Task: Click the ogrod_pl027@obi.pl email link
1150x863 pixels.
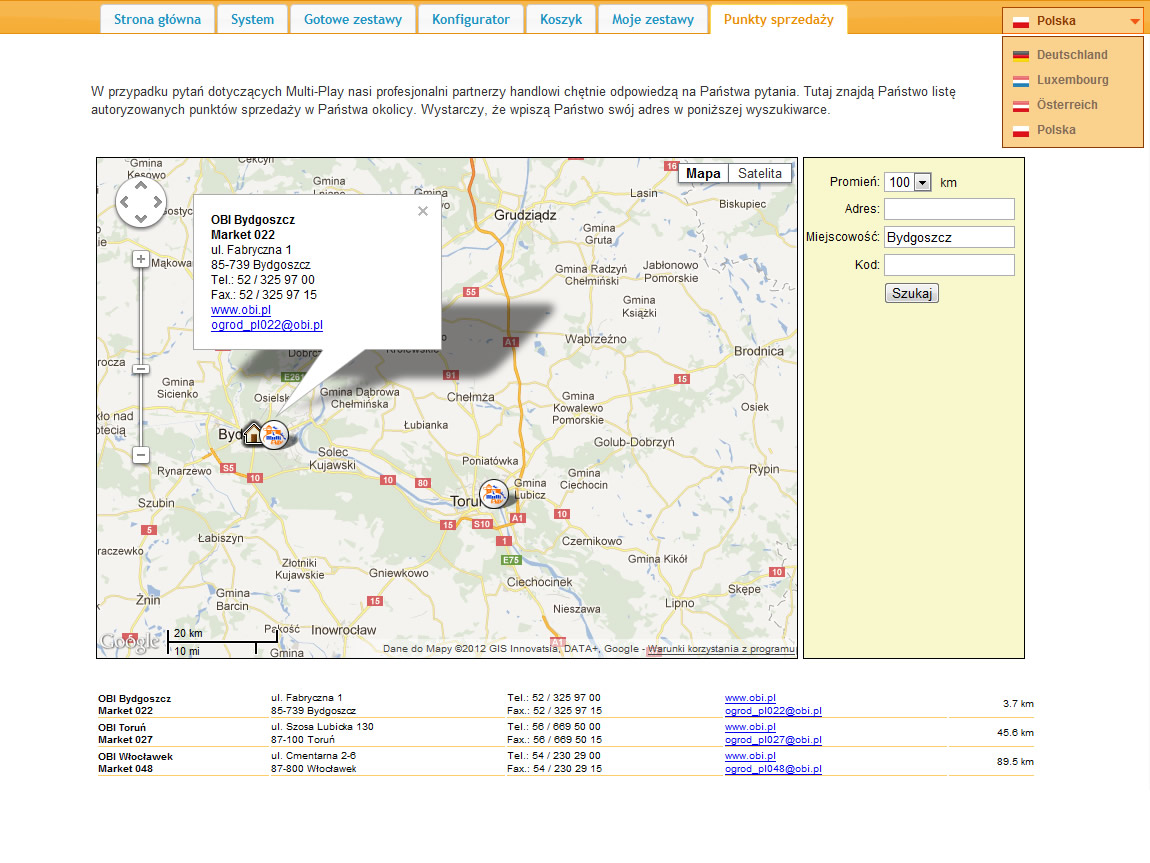Action: click(x=773, y=741)
